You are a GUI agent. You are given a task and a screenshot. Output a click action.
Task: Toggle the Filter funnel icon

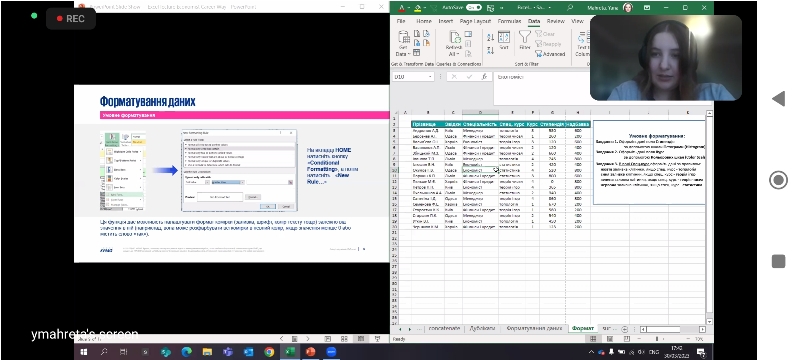point(524,36)
